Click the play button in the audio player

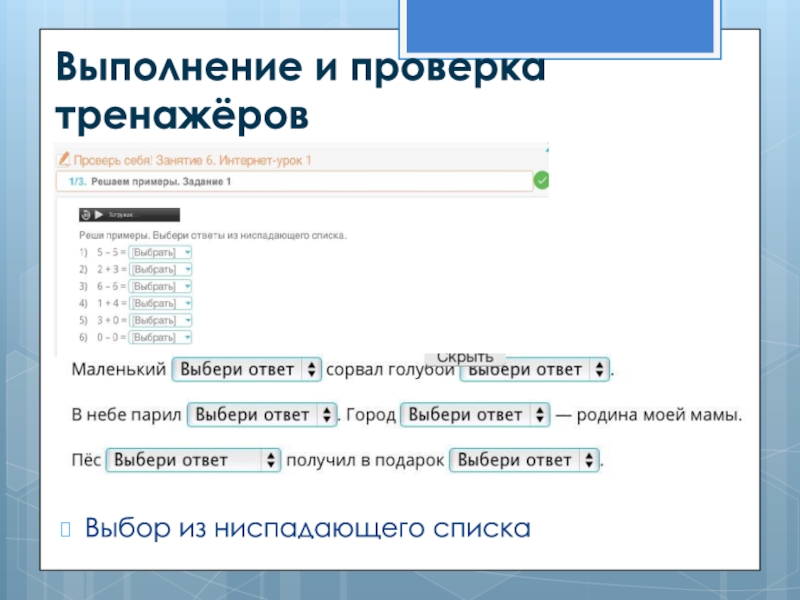point(99,215)
